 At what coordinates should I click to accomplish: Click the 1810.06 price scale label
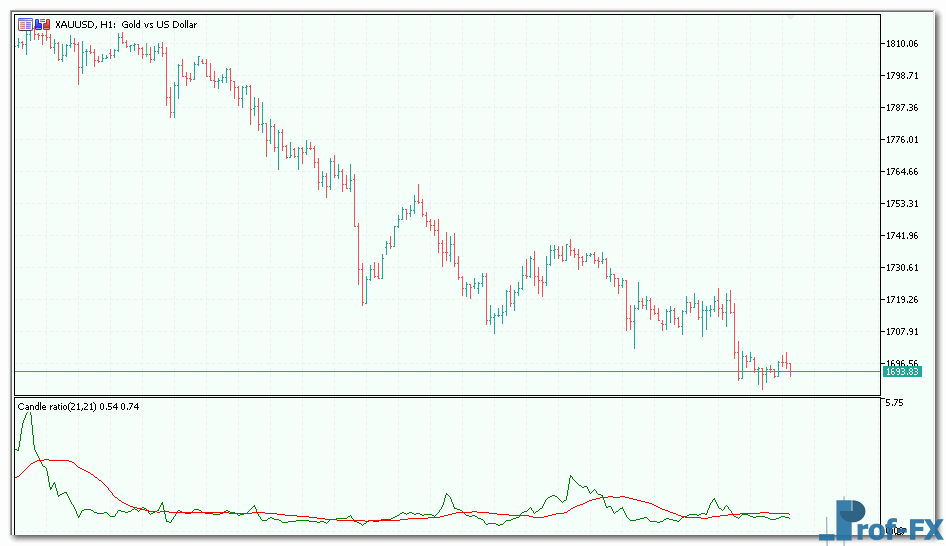pyautogui.click(x=901, y=44)
